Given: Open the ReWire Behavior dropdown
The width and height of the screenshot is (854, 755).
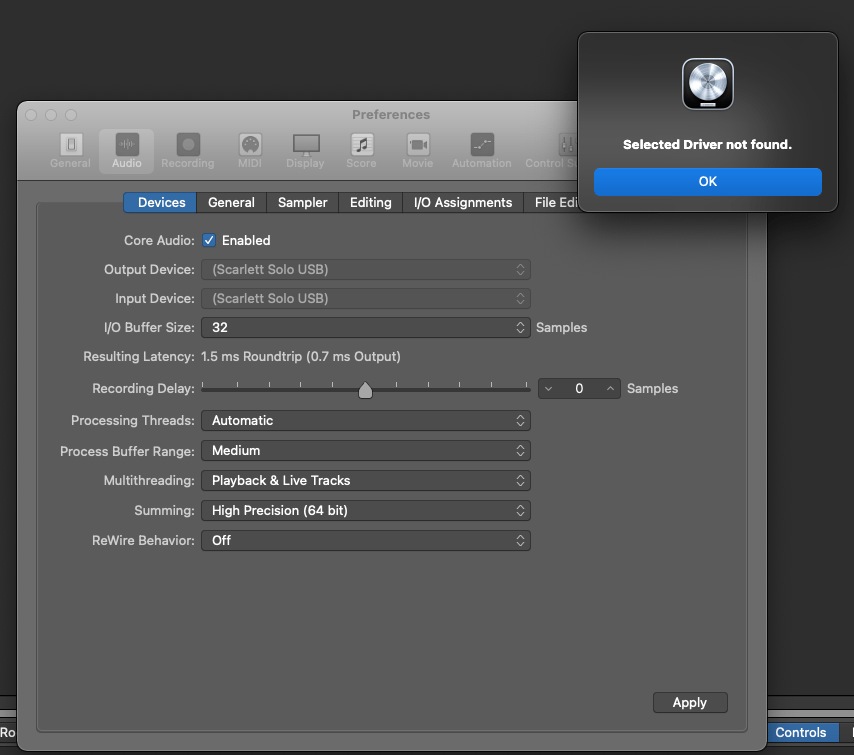Looking at the screenshot, I should [x=365, y=540].
